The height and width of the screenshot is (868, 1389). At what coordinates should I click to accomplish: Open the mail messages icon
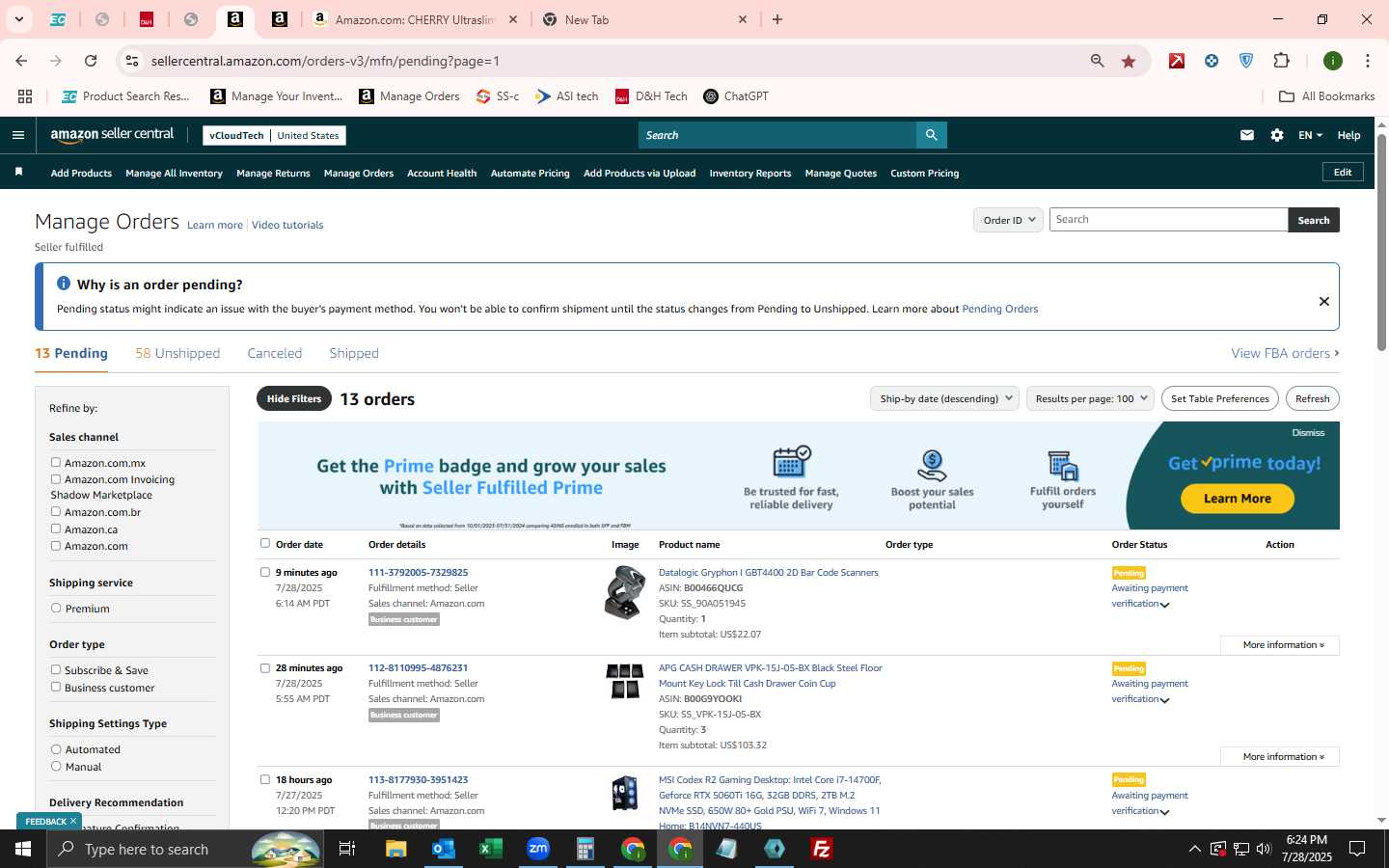(1247, 135)
